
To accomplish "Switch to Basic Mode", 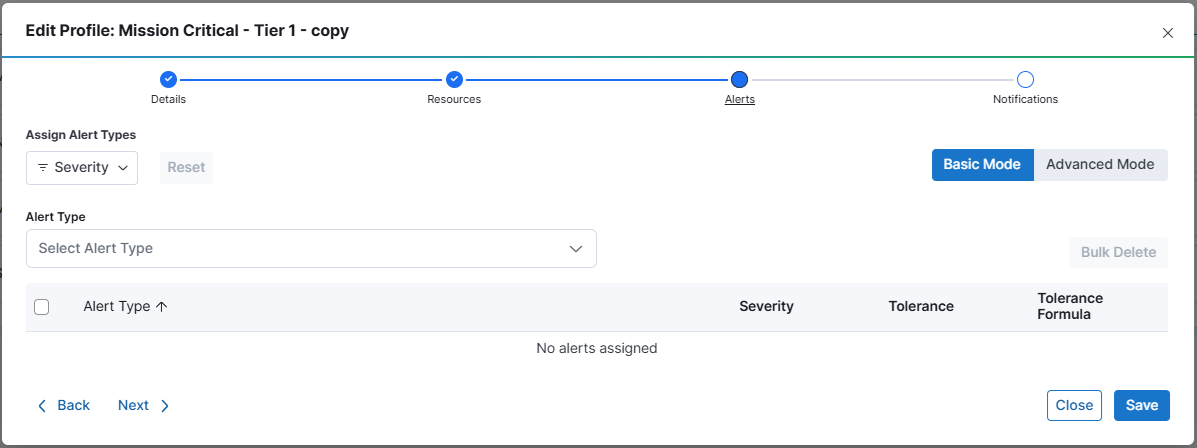I will 982,165.
